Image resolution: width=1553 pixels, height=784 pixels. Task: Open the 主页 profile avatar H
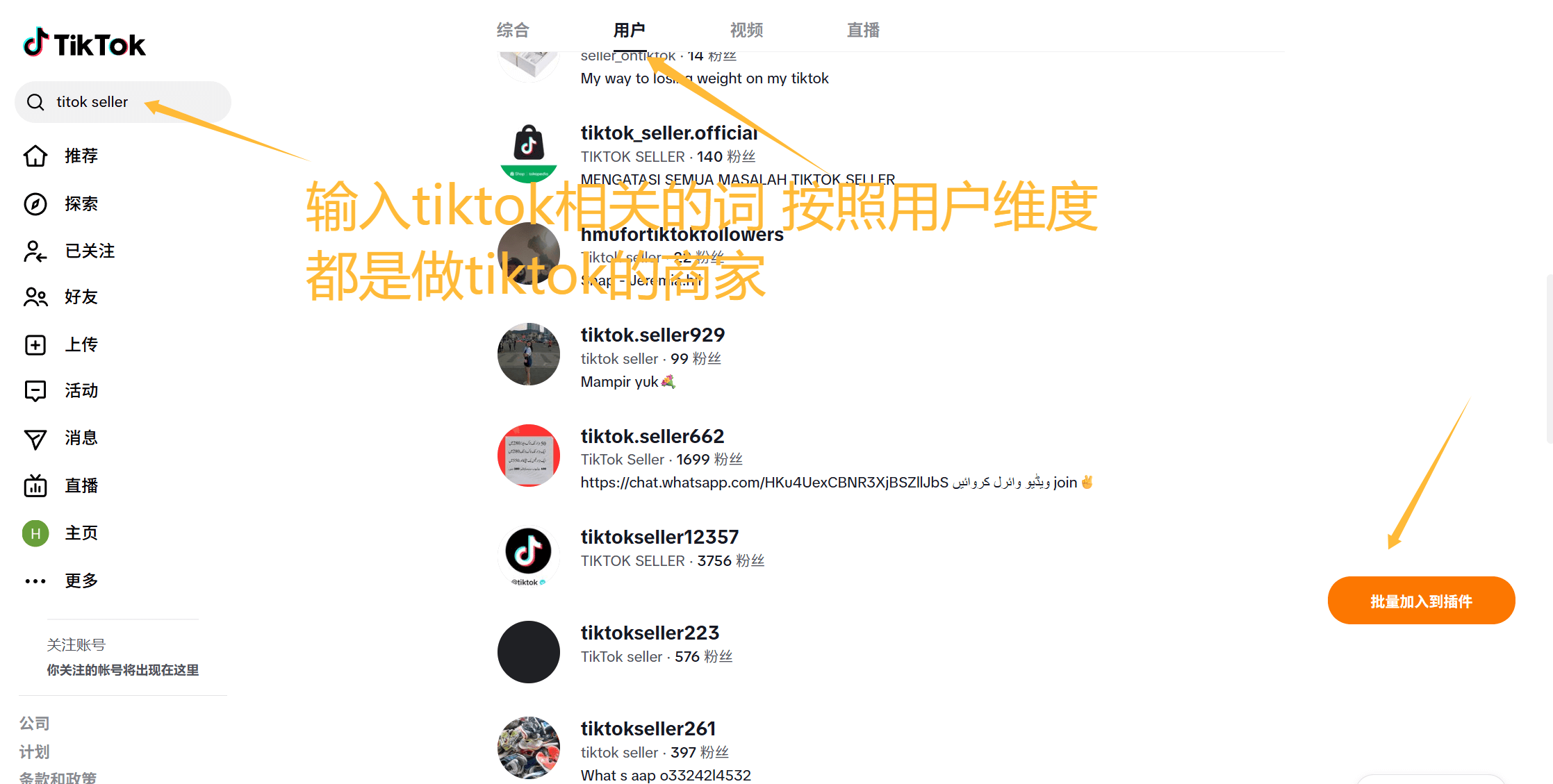[35, 533]
